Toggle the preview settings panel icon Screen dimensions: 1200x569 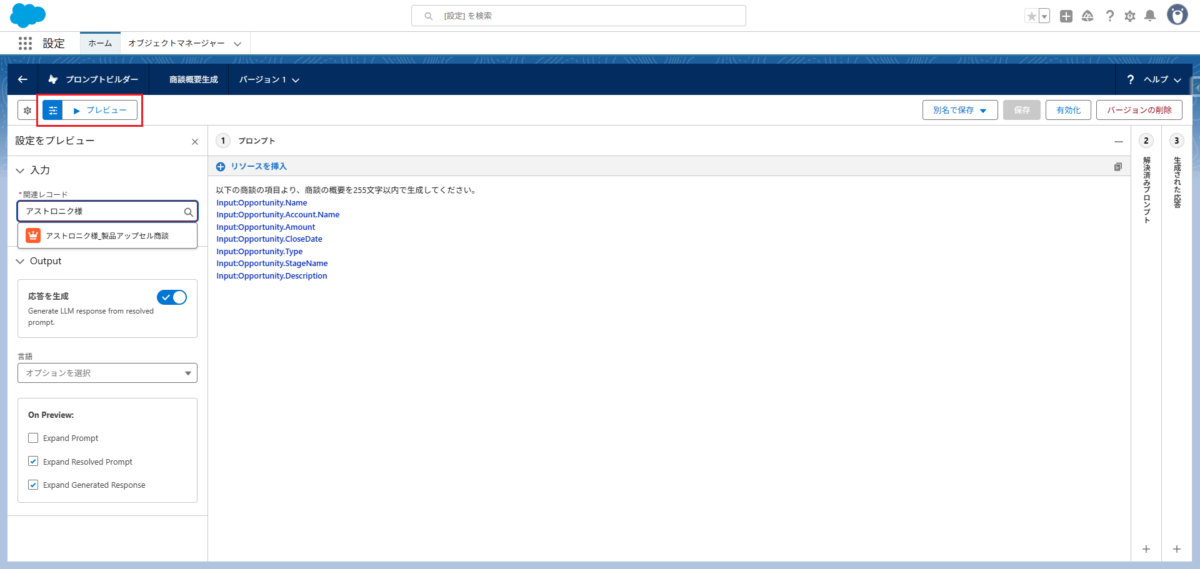(53, 110)
